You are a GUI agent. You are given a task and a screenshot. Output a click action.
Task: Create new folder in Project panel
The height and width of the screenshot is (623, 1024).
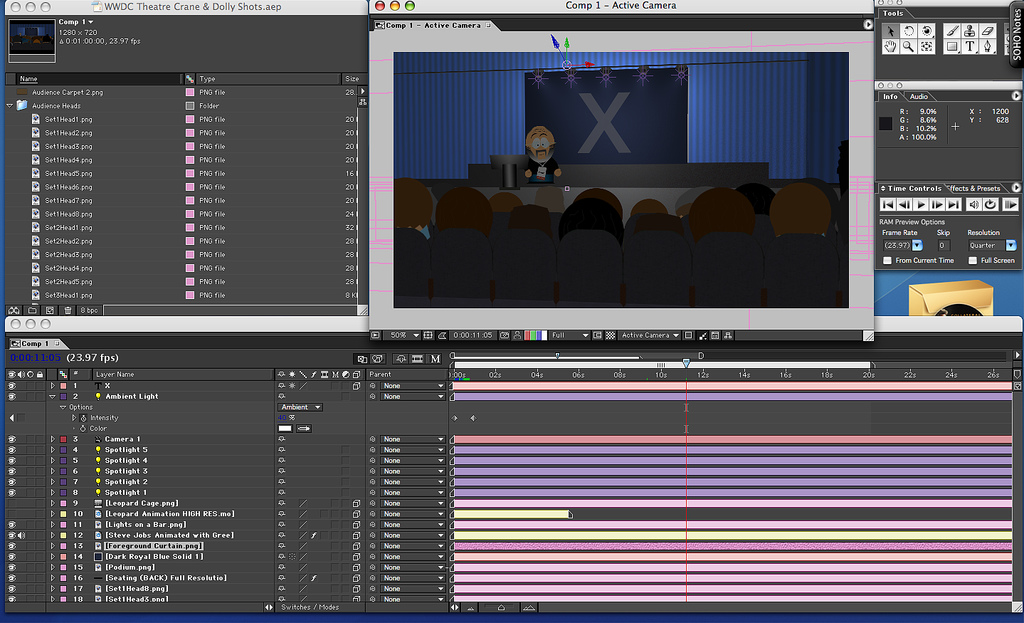pyautogui.click(x=31, y=311)
